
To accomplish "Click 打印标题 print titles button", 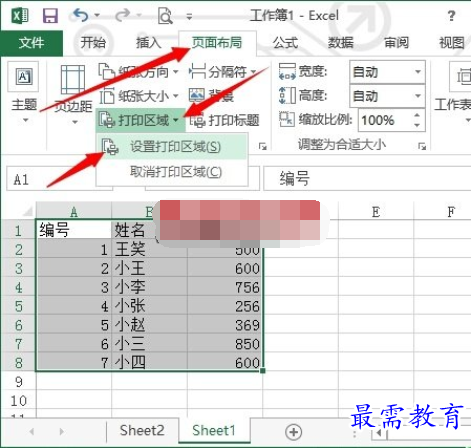I will click(x=225, y=120).
